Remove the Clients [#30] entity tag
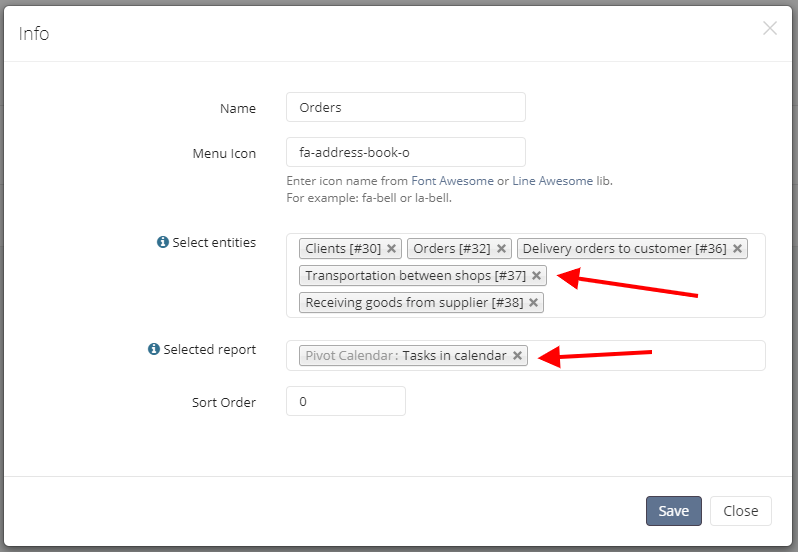 click(391, 249)
